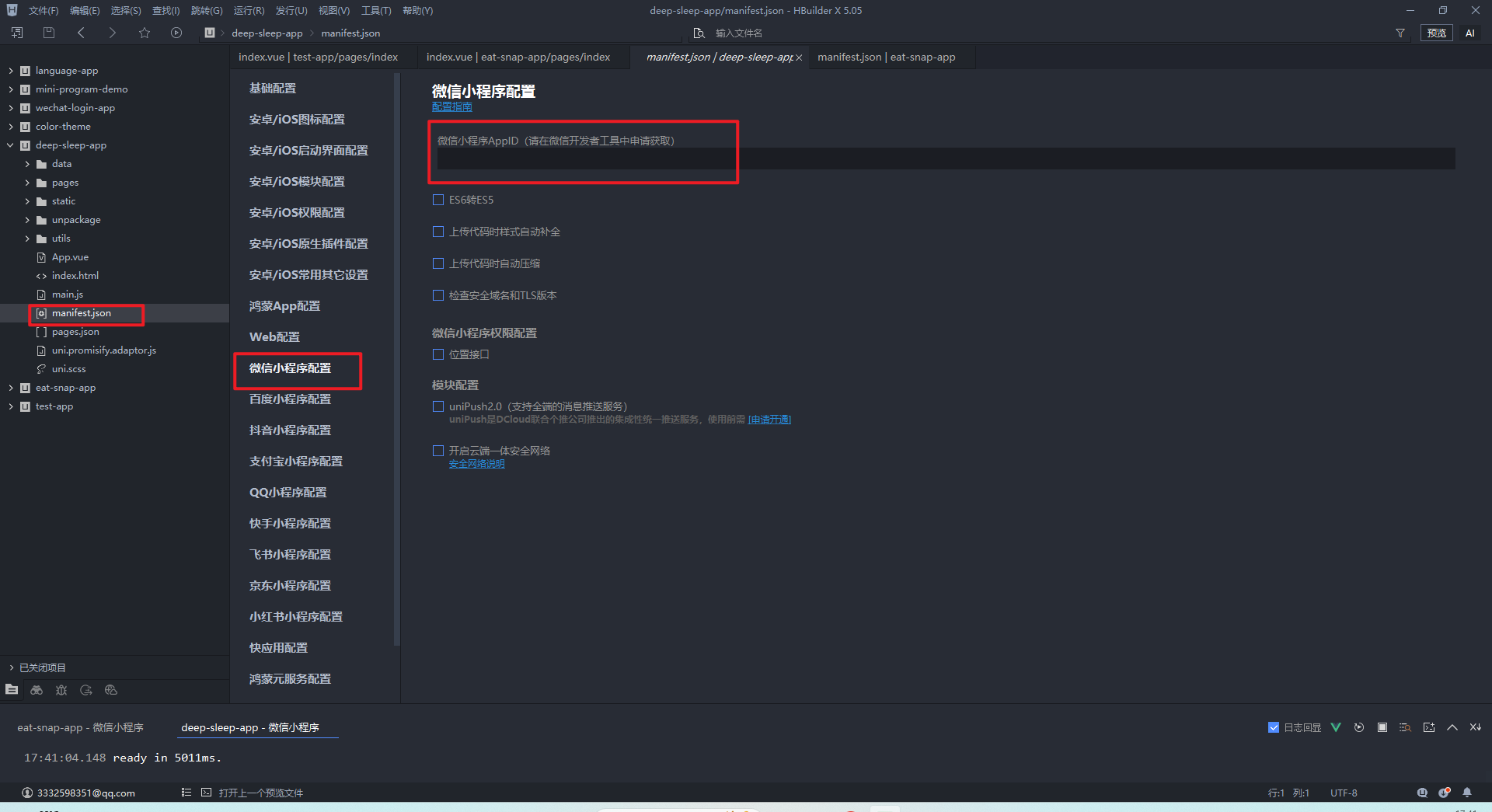Enable 上传代码时自动压缩 checkbox
Image resolution: width=1492 pixels, height=812 pixels.
point(438,263)
